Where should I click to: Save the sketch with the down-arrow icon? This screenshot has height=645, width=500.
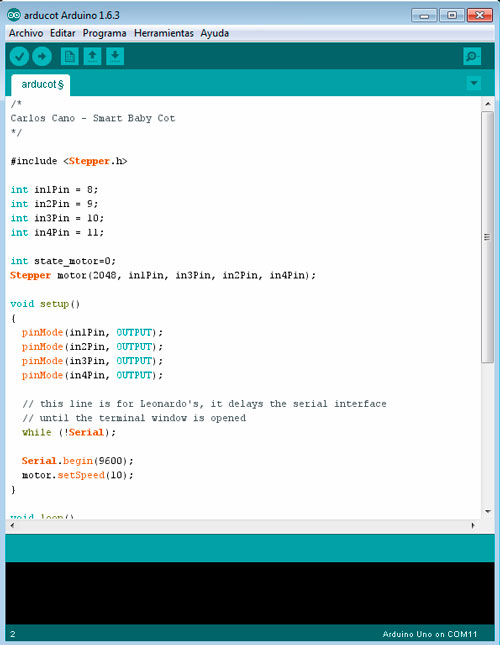[115, 56]
